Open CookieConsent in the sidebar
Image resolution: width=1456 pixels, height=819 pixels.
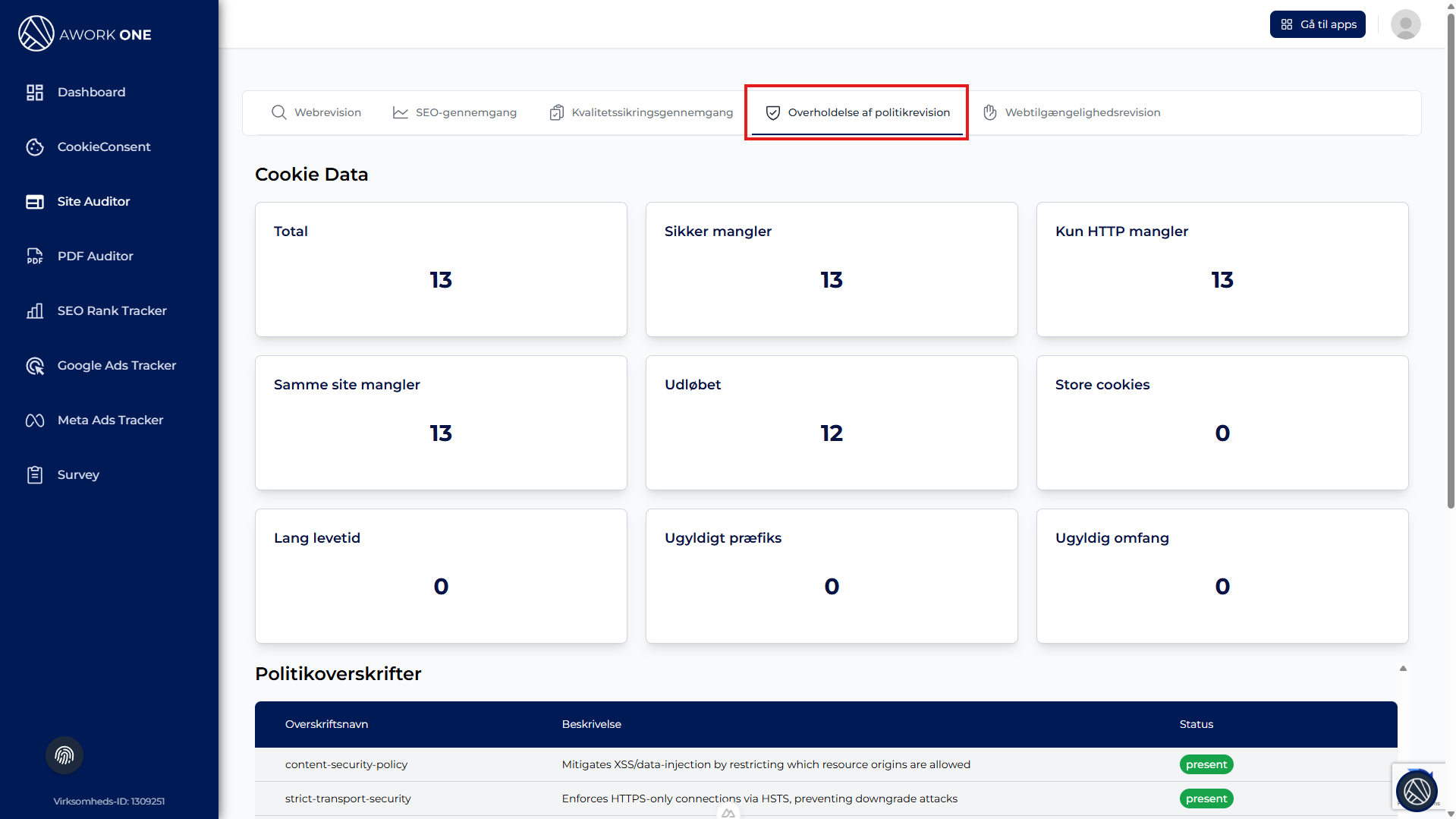103,146
